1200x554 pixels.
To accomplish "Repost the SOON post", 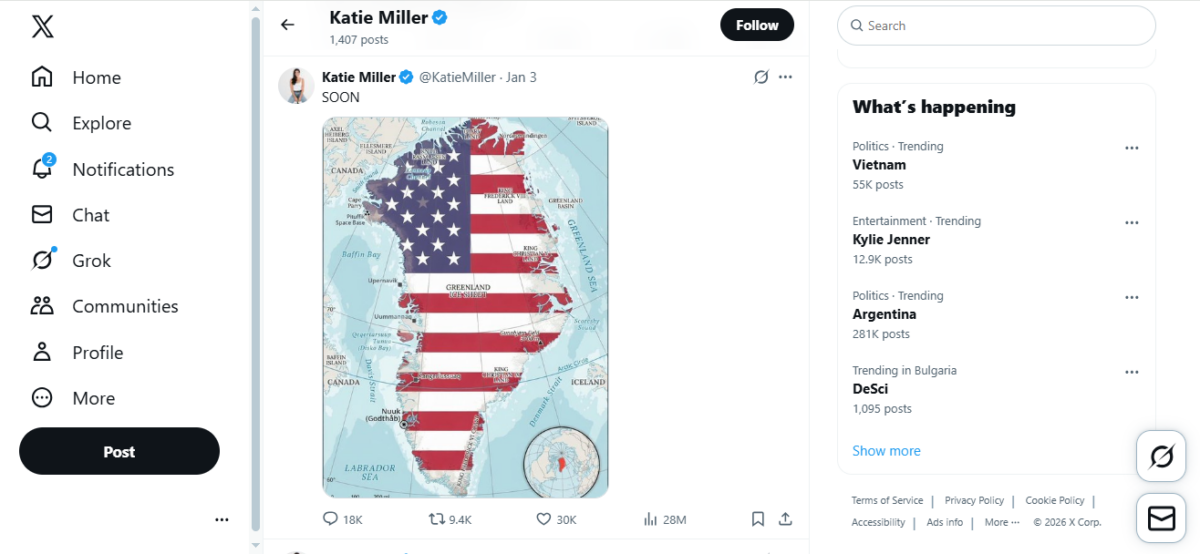I will (437, 519).
